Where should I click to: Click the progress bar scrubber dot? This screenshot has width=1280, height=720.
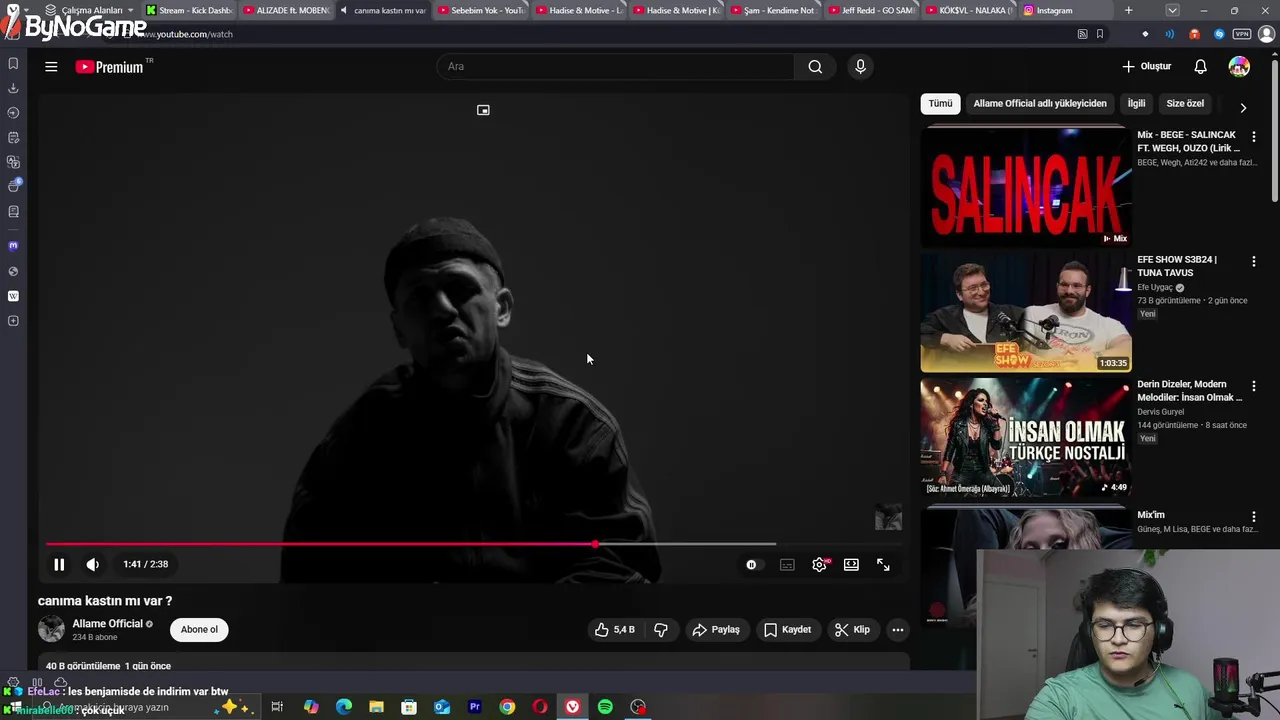click(595, 544)
